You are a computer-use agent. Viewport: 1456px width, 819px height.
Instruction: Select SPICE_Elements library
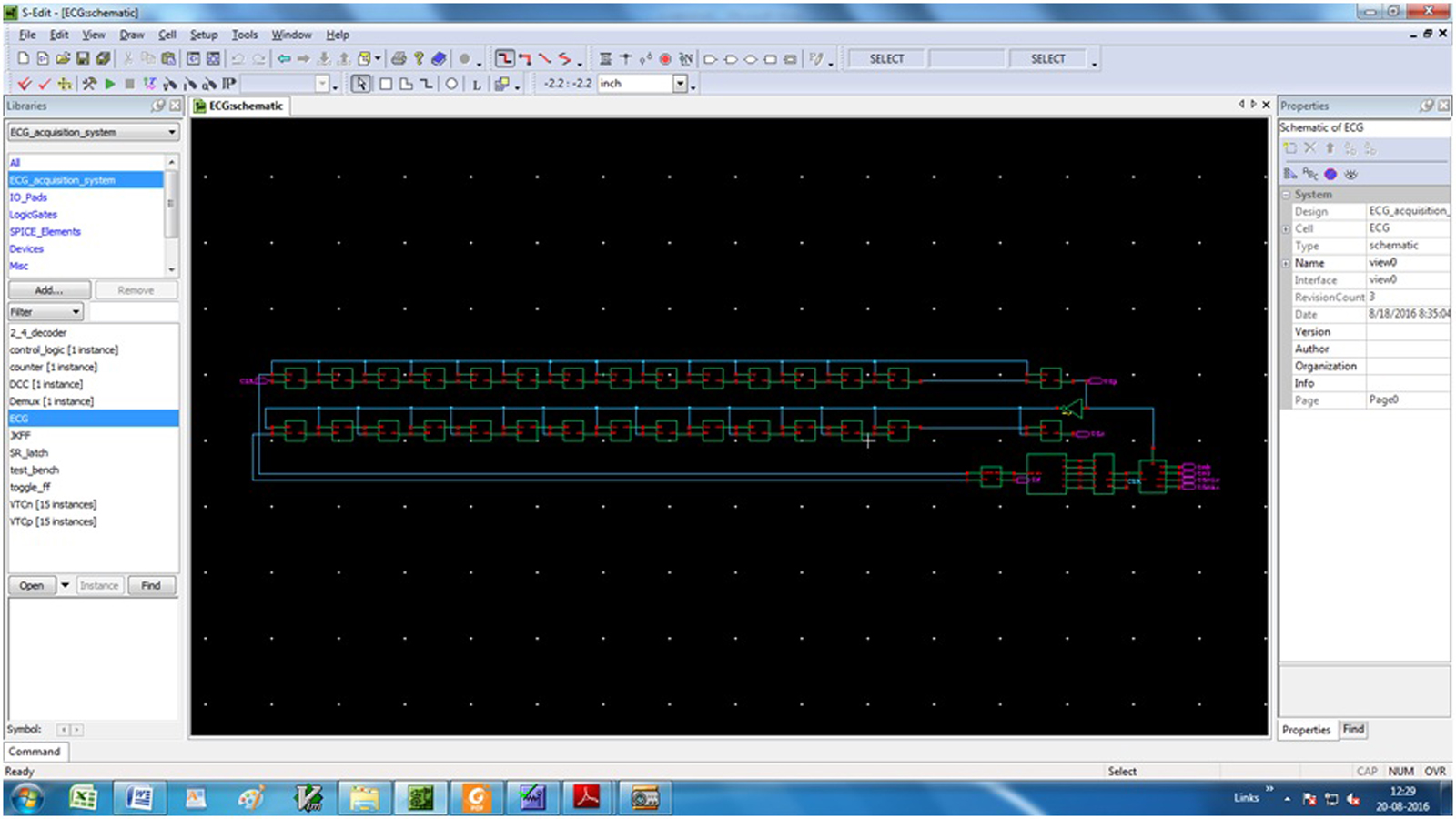click(45, 232)
